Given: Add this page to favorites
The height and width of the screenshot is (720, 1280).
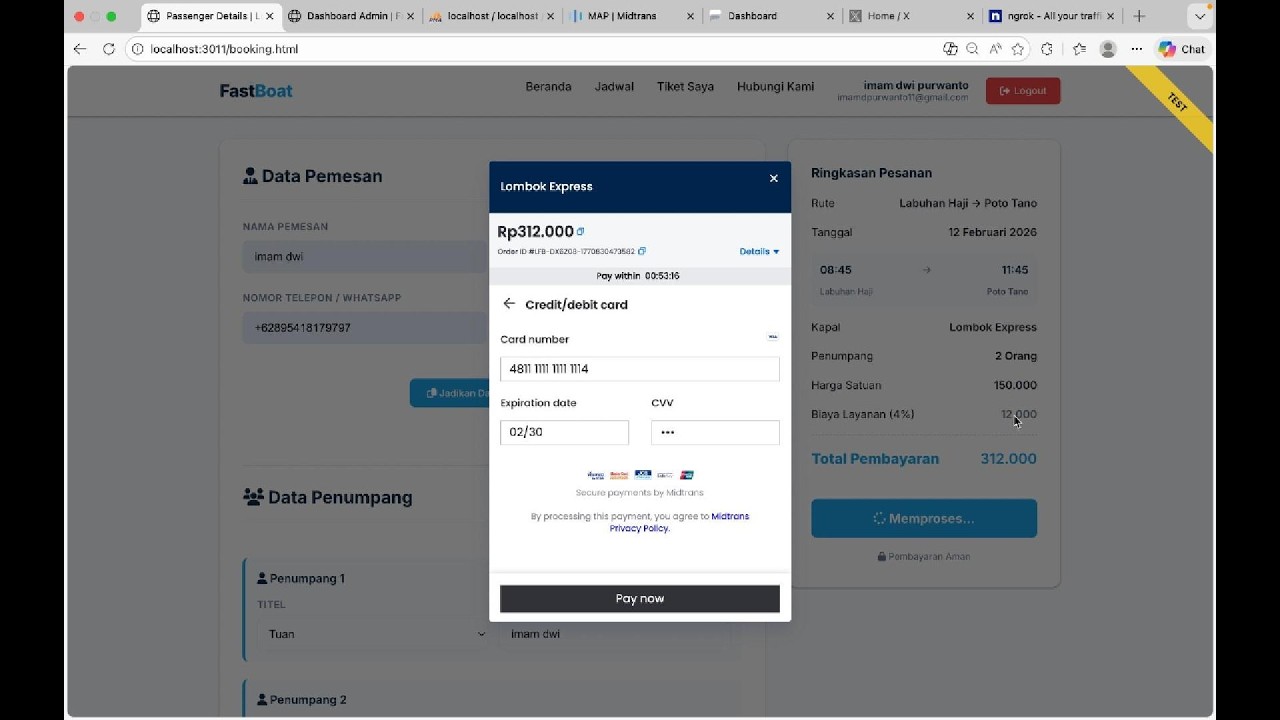Looking at the screenshot, I should 1018,49.
